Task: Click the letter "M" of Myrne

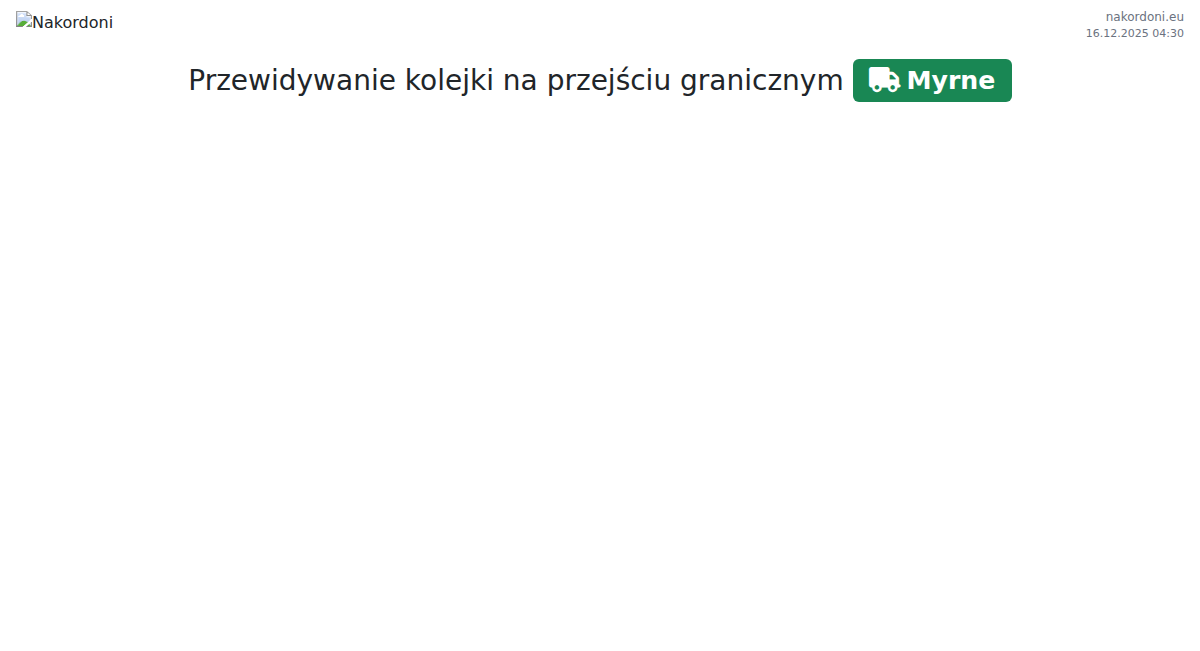Action: 920,81
